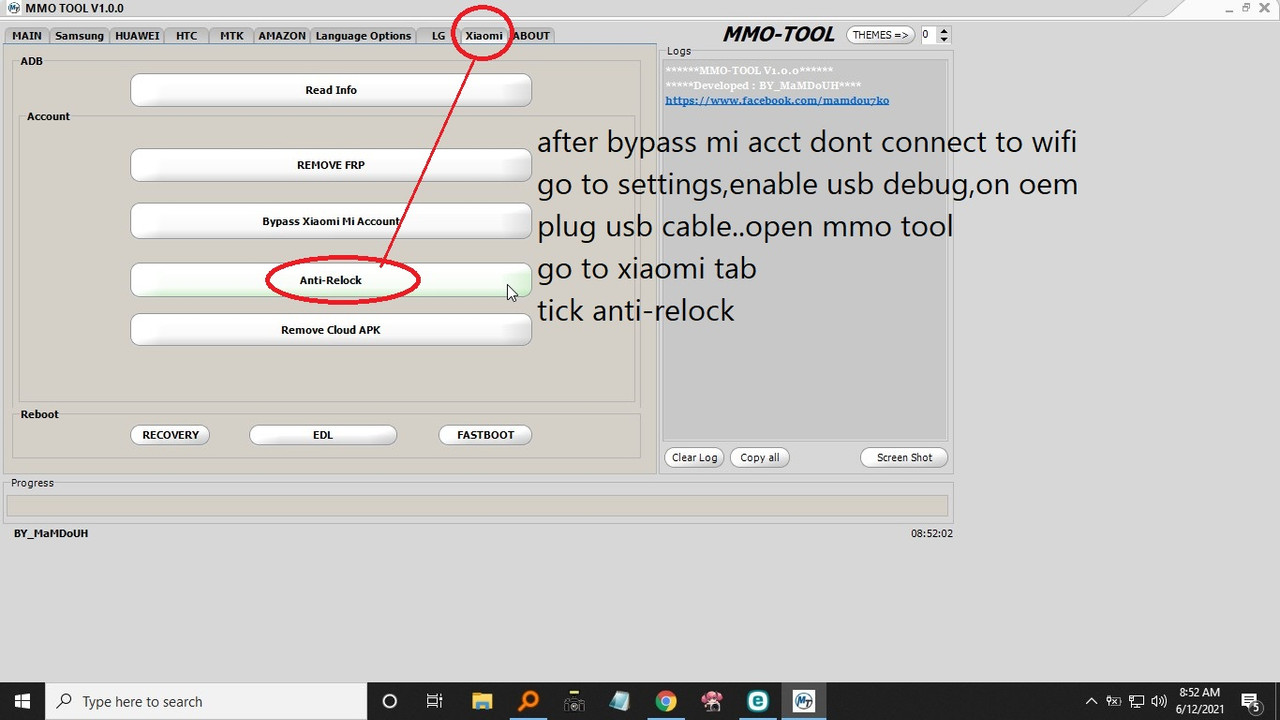Reboot device to RECOVERY
The width and height of the screenshot is (1280, 720).
coord(170,435)
